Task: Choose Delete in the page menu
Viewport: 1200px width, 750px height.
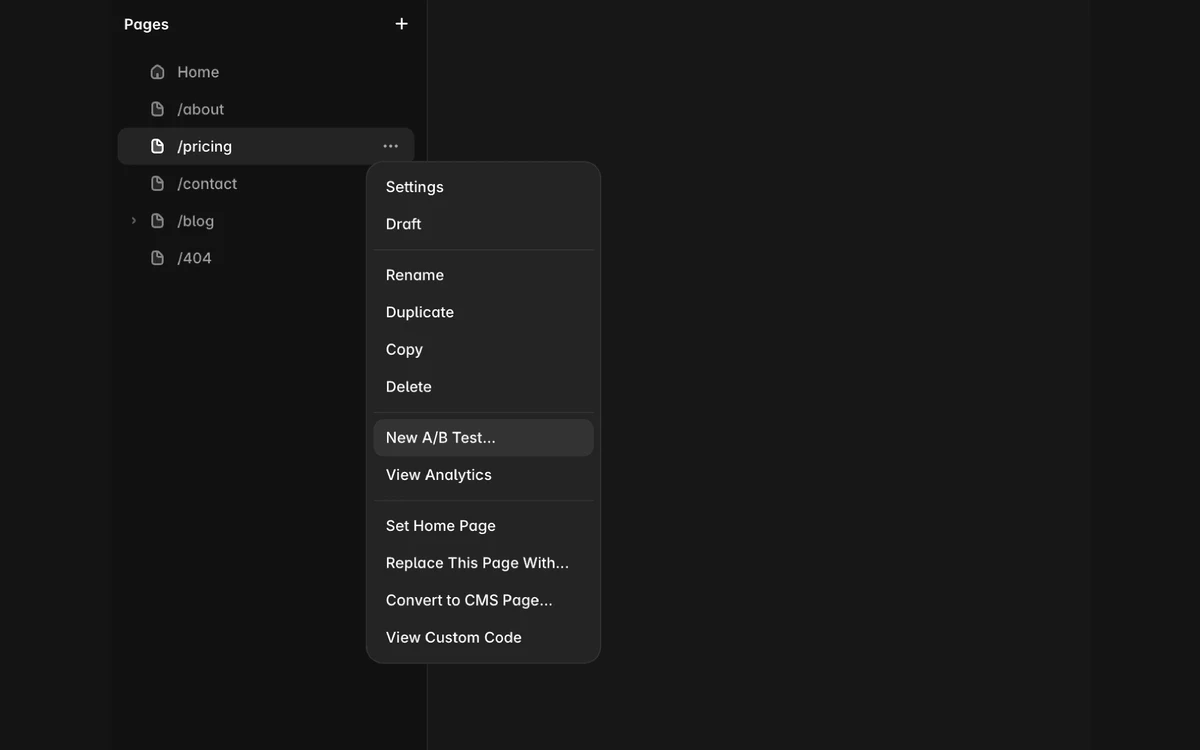Action: (x=483, y=386)
